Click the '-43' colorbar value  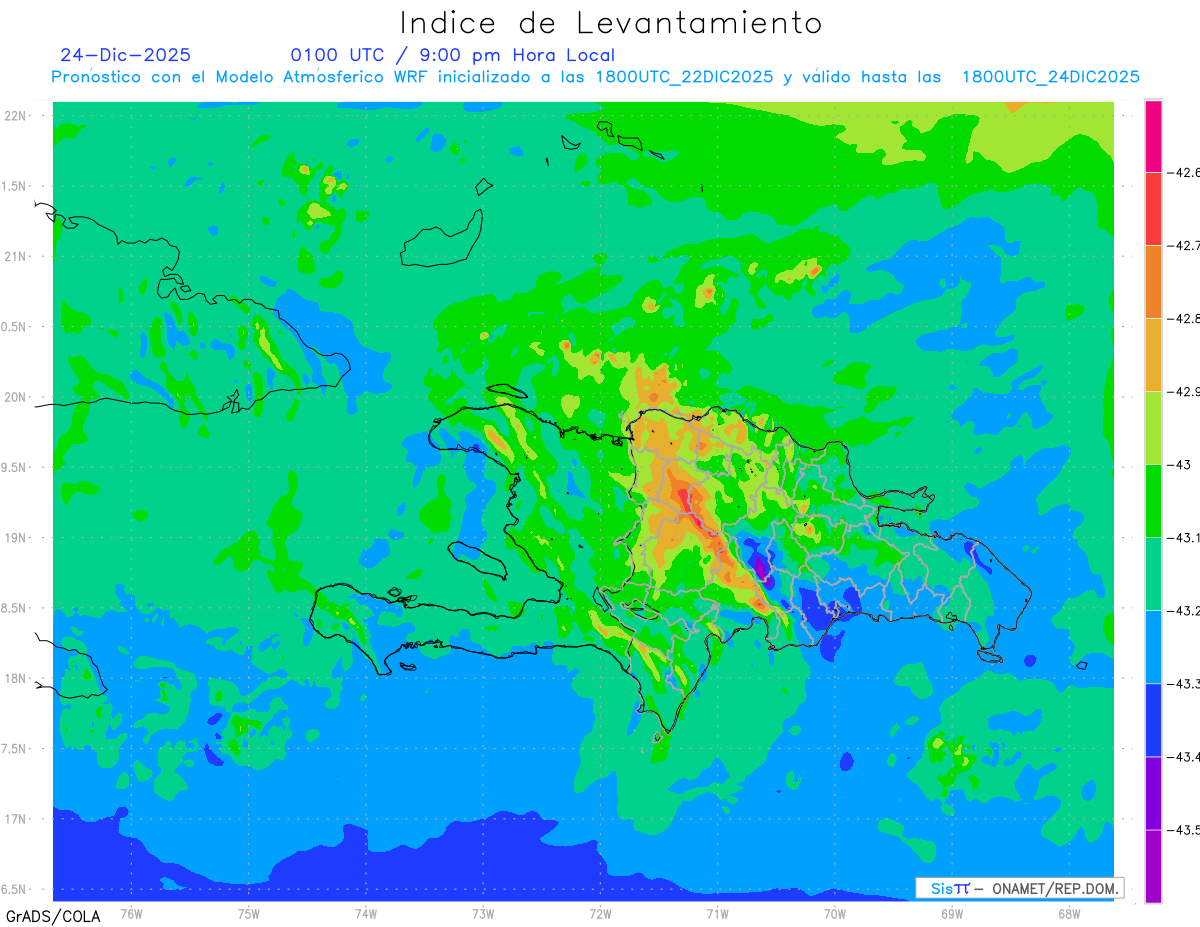click(x=1181, y=465)
